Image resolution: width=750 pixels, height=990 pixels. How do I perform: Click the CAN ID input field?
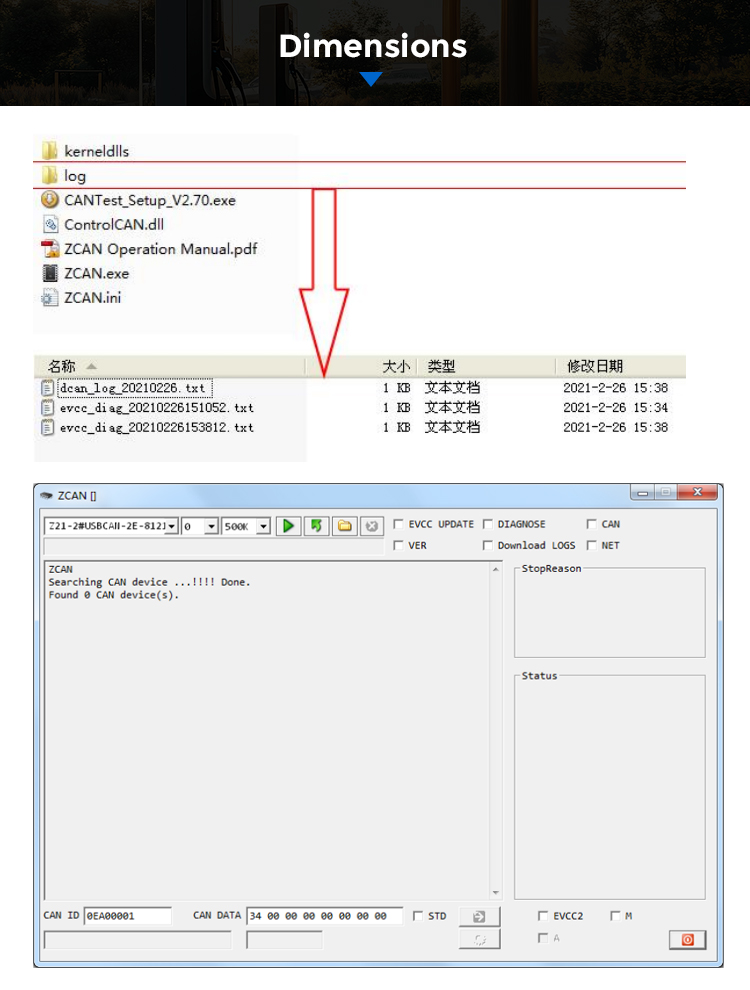click(x=128, y=915)
